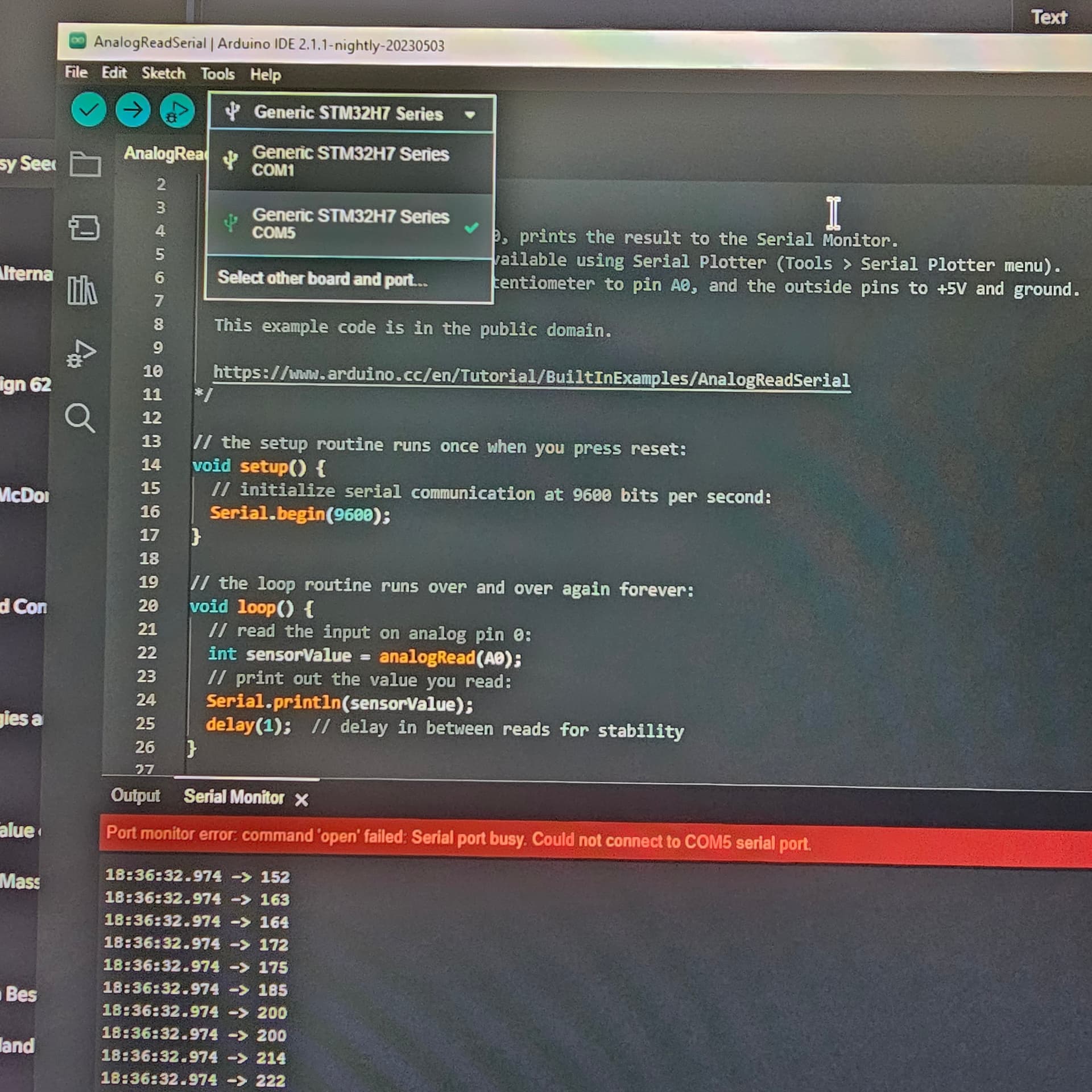
Task: Click the Port monitor error banner
Action: [x=595, y=841]
